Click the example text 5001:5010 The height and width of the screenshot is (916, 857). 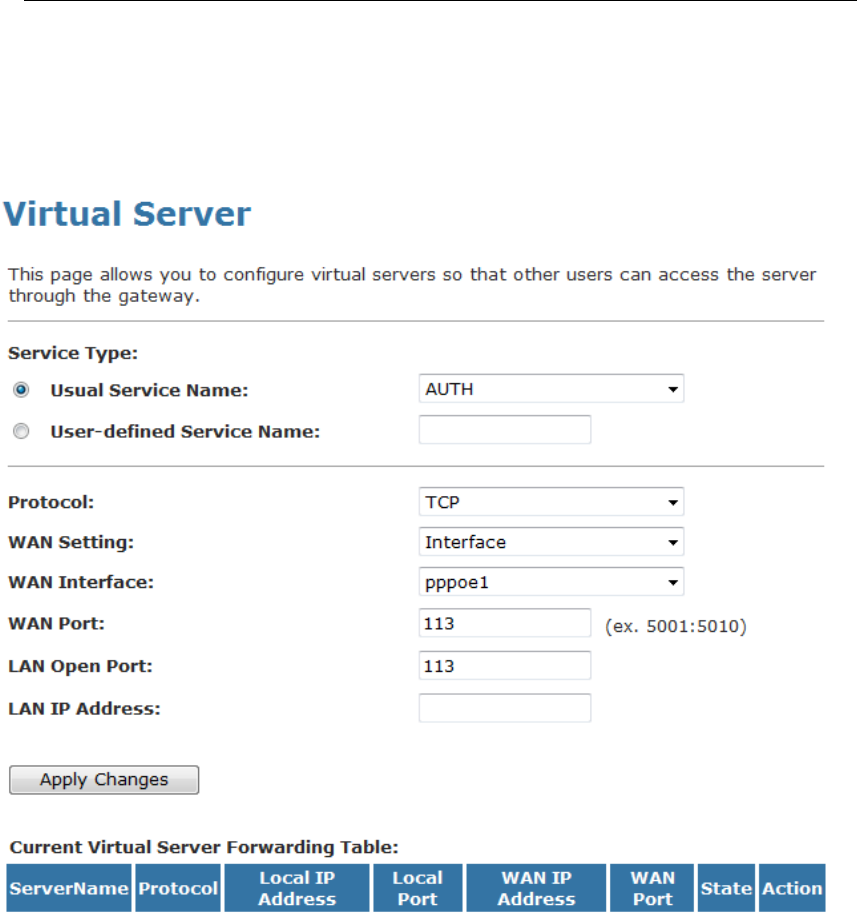coord(676,626)
